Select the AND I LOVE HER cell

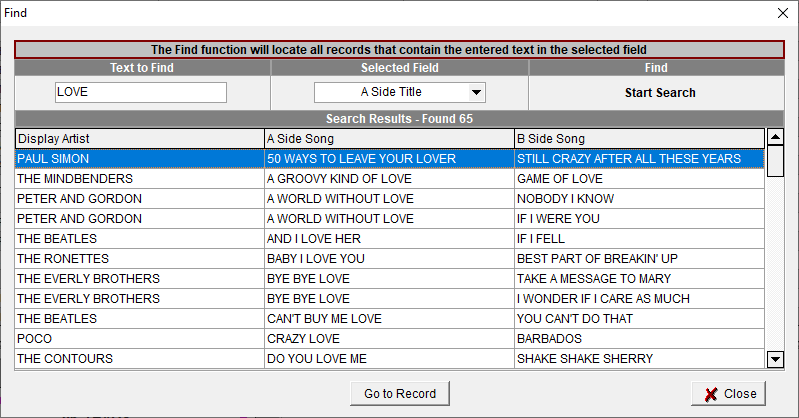pos(390,239)
